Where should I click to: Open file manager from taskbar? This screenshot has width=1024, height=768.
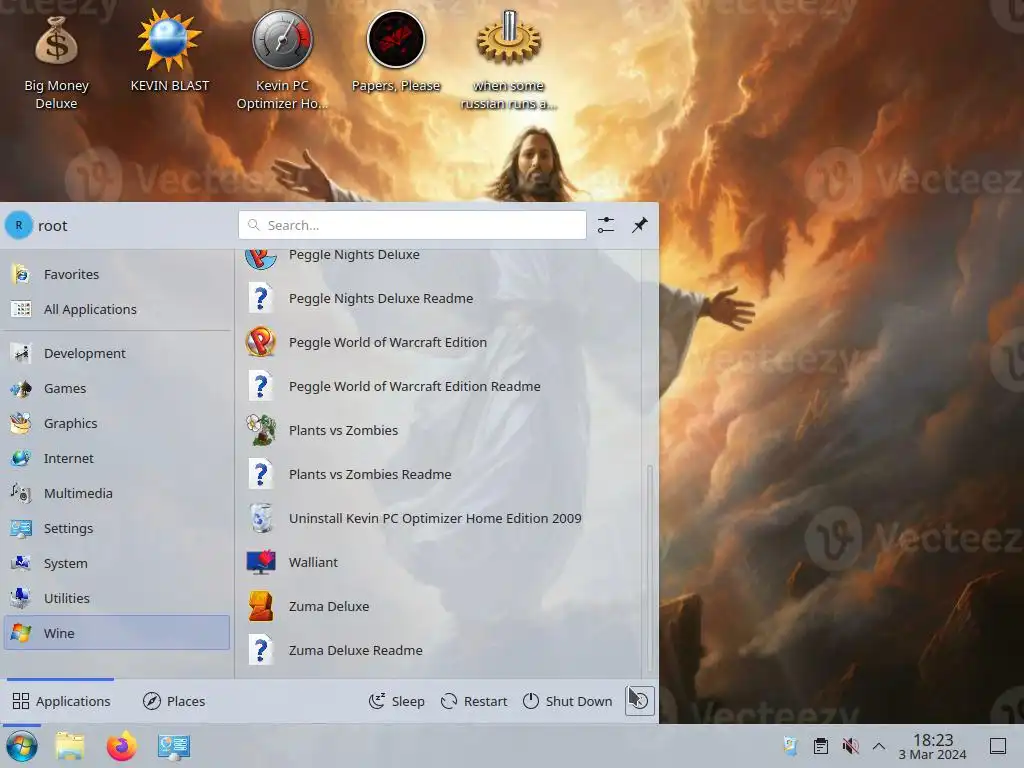70,746
